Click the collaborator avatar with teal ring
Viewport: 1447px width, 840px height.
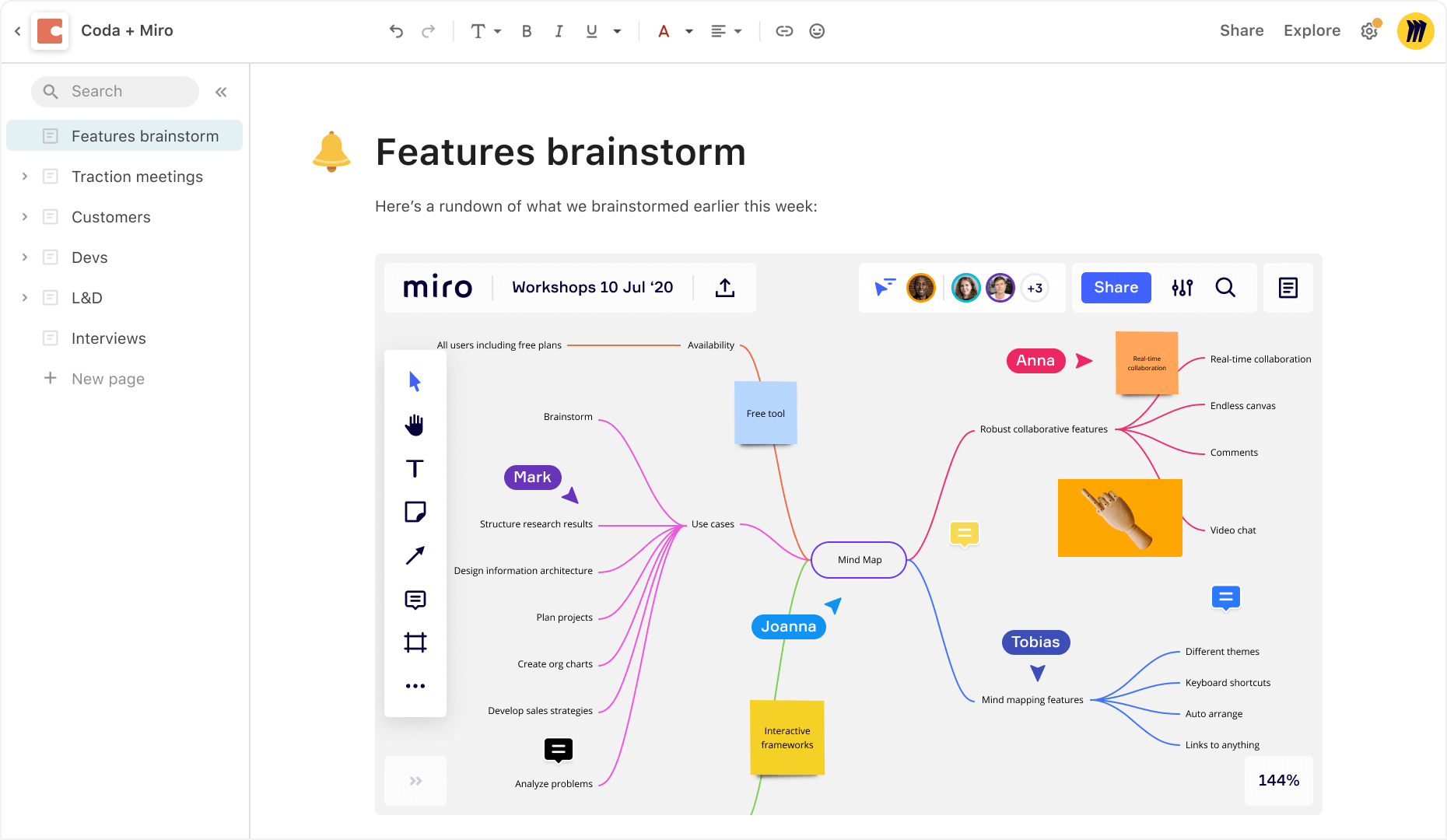966,288
